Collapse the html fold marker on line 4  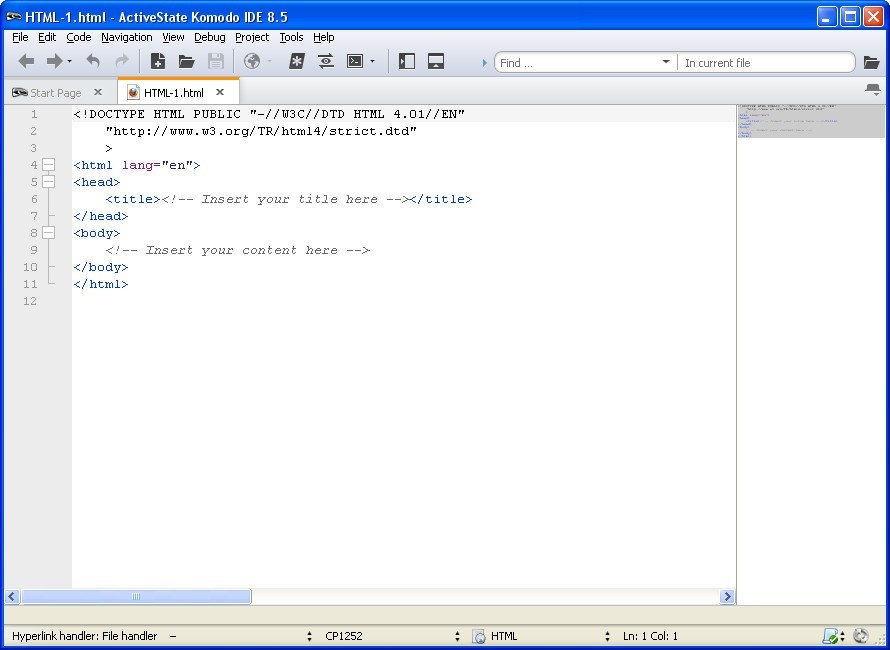point(49,165)
